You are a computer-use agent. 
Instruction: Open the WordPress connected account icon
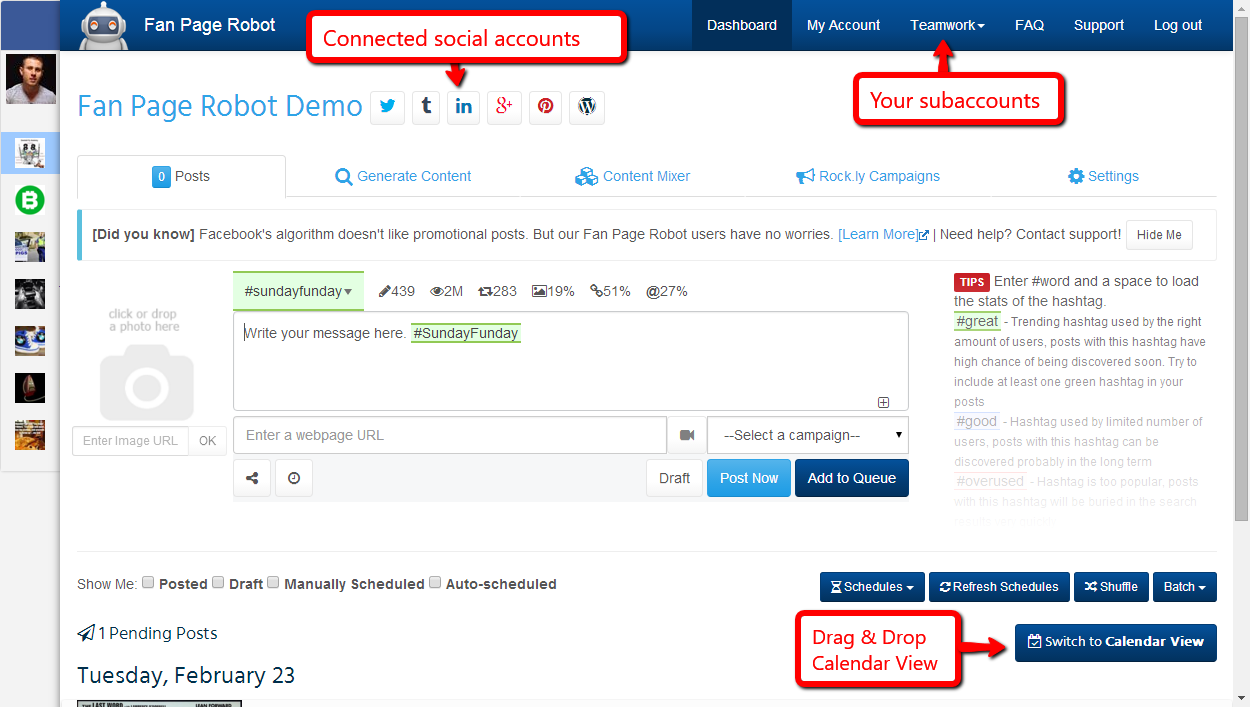point(587,107)
